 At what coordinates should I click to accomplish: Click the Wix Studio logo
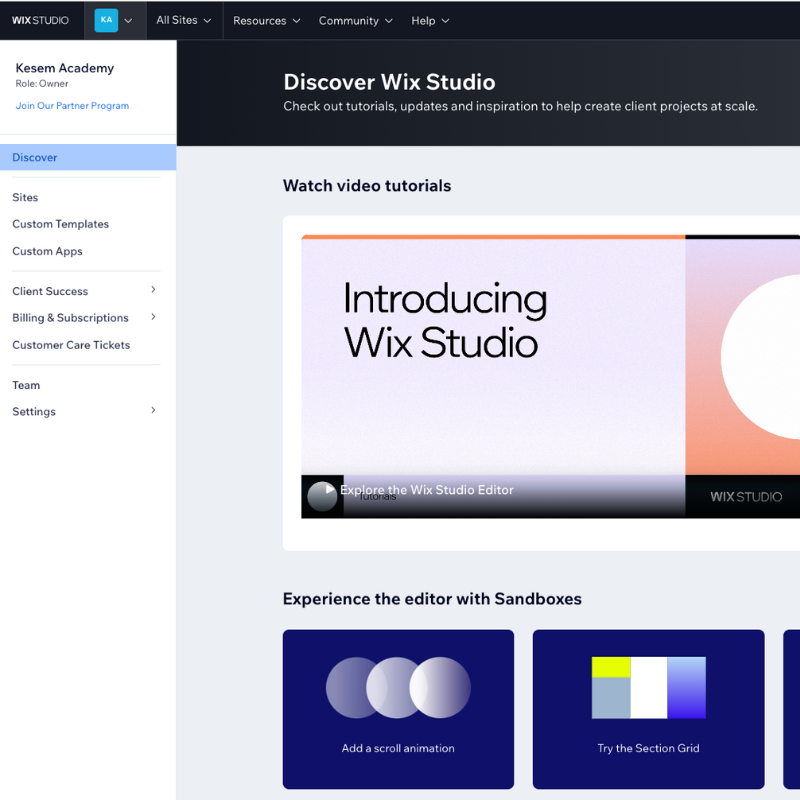click(x=40, y=20)
